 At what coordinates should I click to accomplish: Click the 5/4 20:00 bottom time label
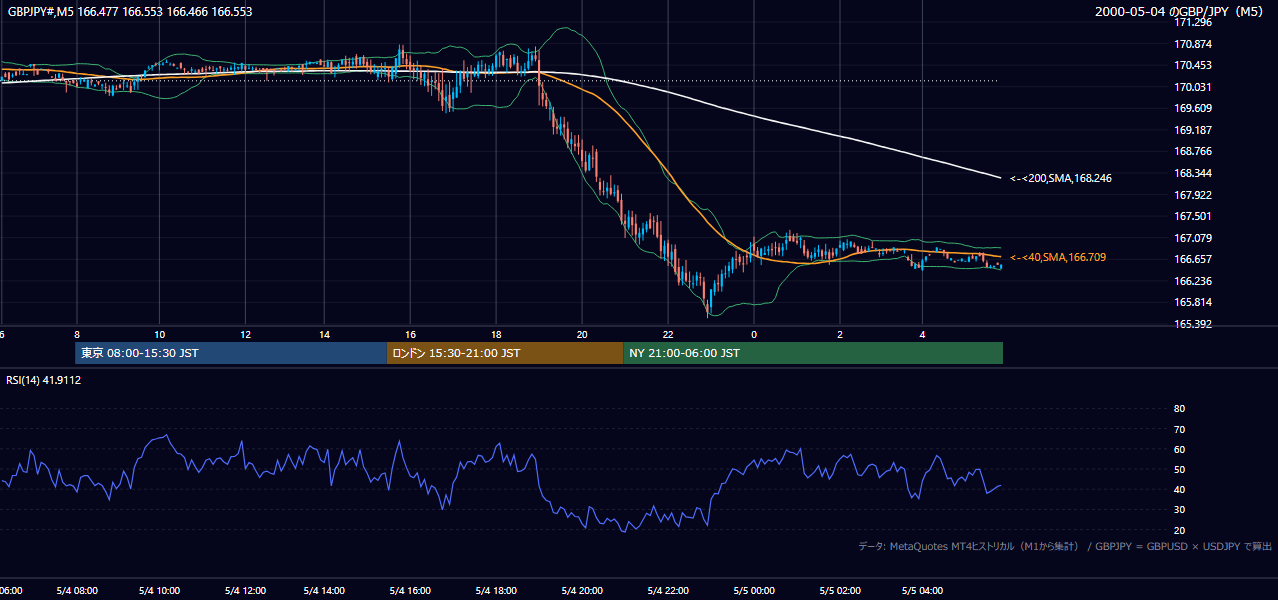tap(582, 591)
